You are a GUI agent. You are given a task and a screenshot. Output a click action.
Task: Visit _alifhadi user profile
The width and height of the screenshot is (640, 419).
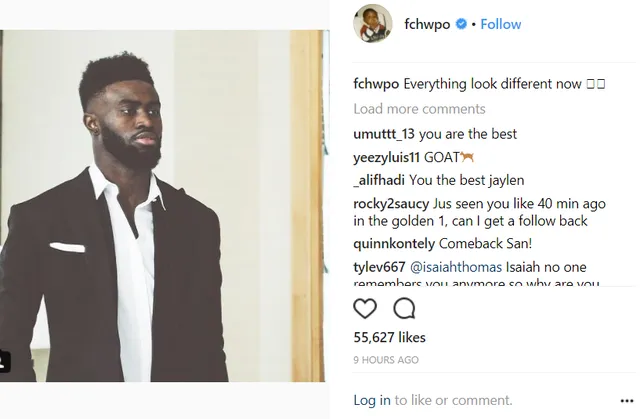[x=379, y=180]
